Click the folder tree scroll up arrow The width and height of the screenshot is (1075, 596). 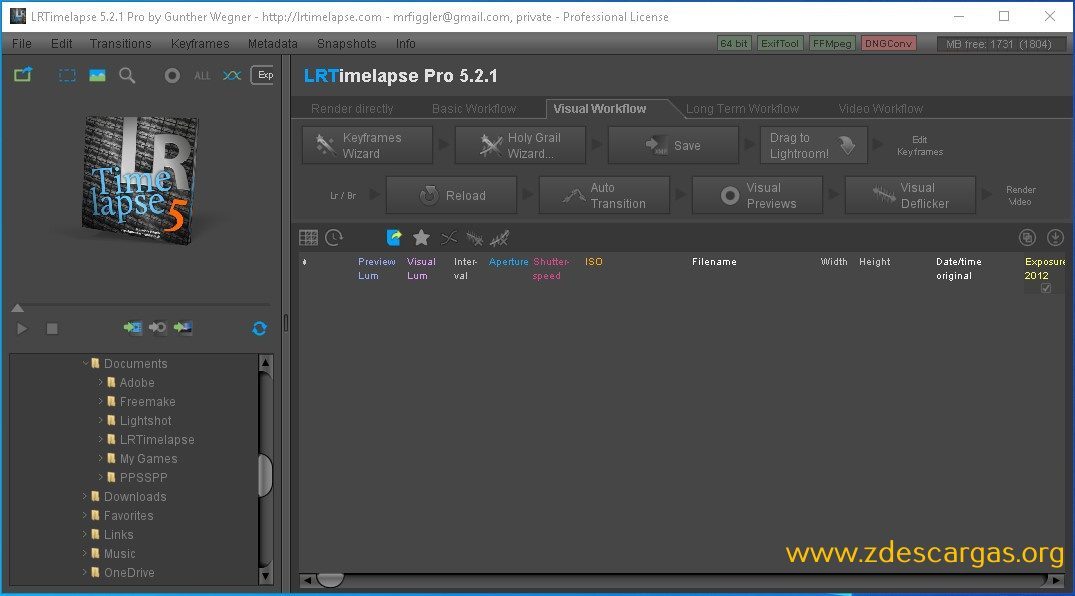click(265, 363)
